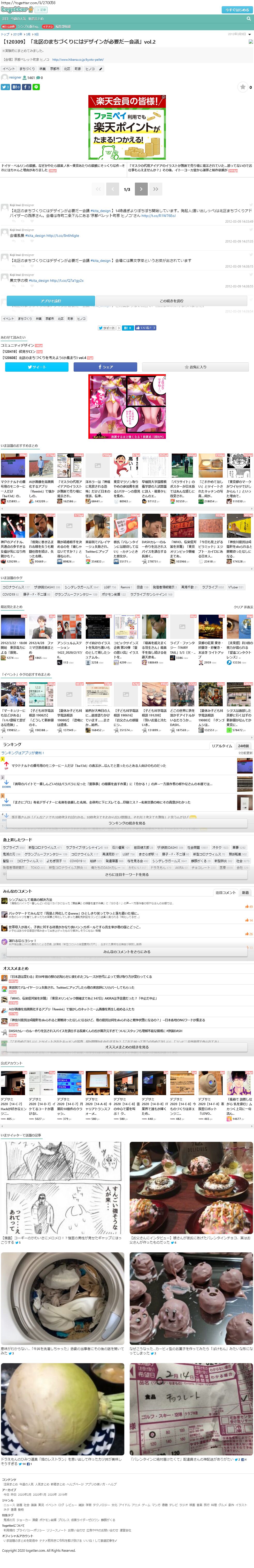This screenshot has height=1568, width=254.
Task: Click the Rakuten FamiPay ad banner
Action: [127, 128]
